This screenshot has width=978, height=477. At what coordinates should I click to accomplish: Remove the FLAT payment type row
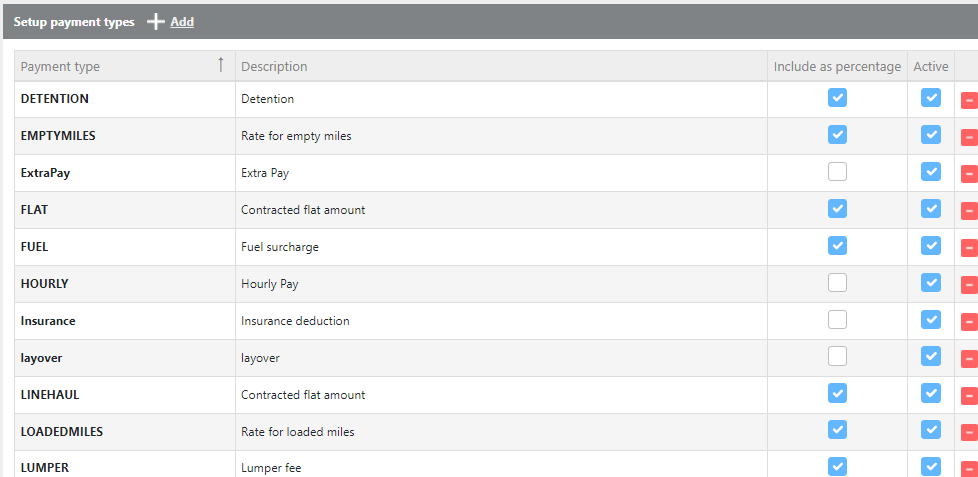[x=969, y=211]
